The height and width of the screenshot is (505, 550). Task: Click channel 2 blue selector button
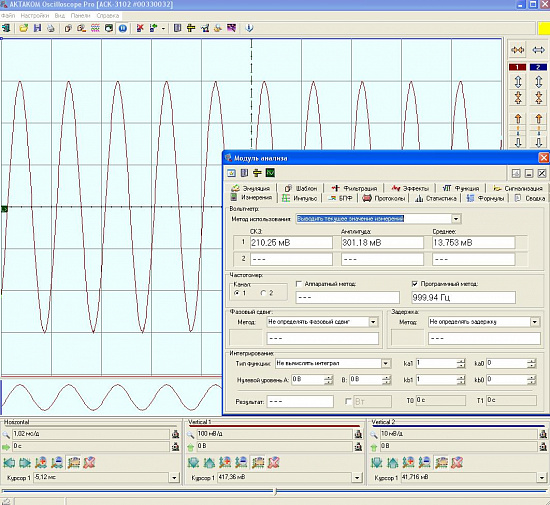pos(538,67)
